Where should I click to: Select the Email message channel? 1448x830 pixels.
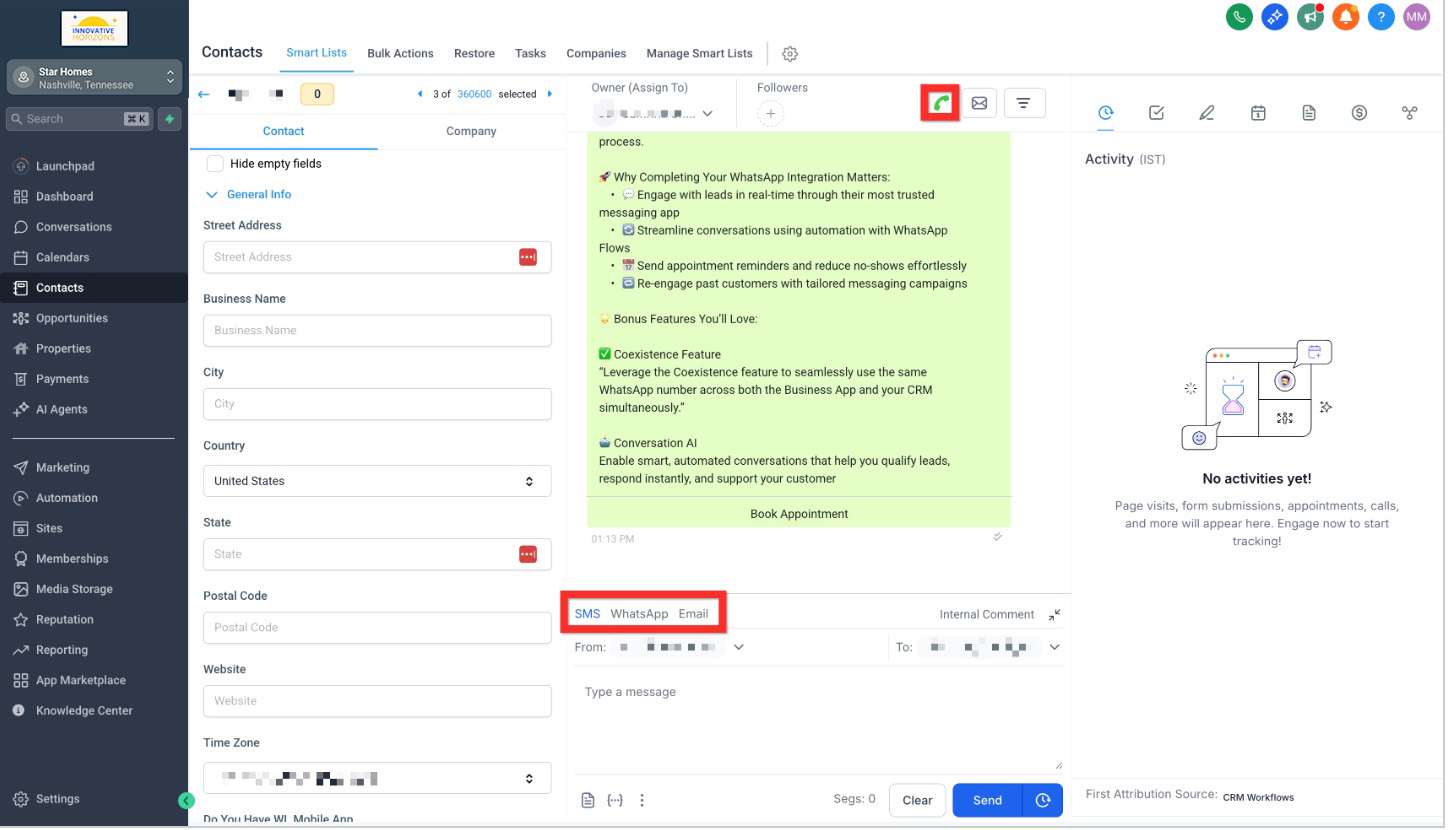click(x=693, y=615)
